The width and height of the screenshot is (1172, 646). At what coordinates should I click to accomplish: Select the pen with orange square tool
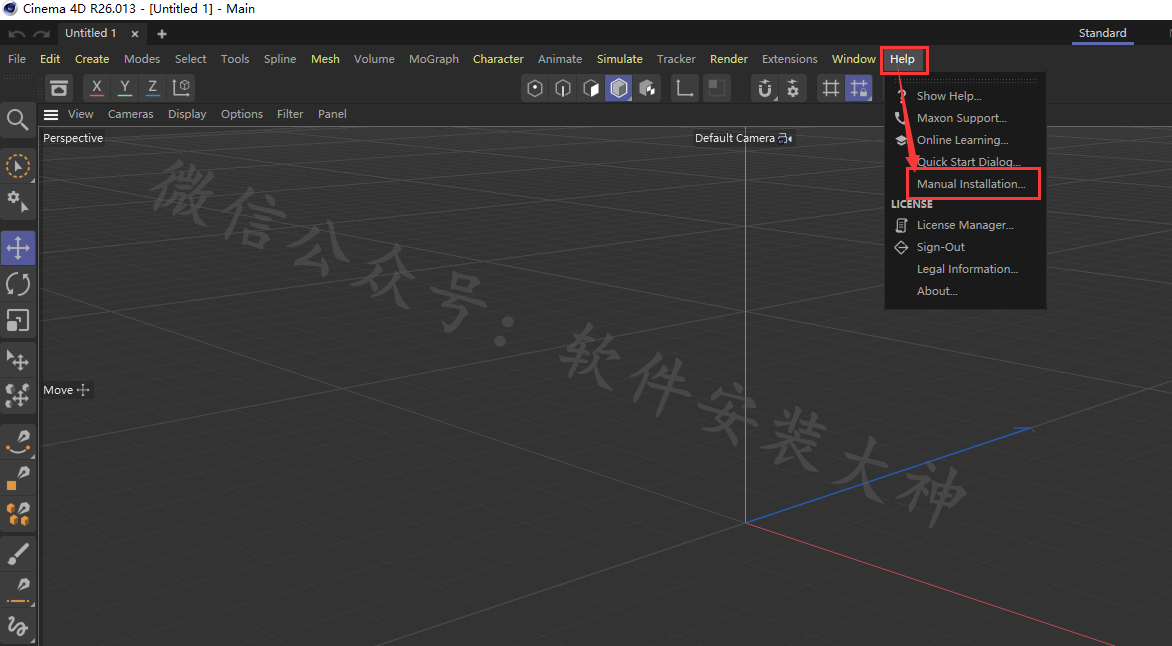18,478
